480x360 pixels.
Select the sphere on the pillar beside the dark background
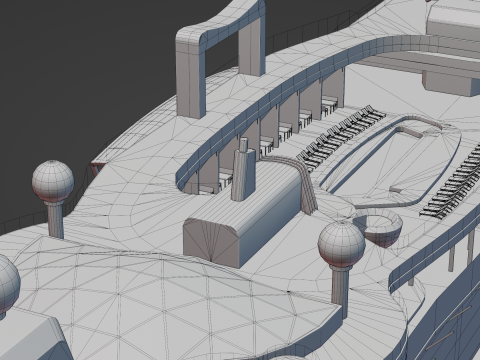[x=53, y=181]
